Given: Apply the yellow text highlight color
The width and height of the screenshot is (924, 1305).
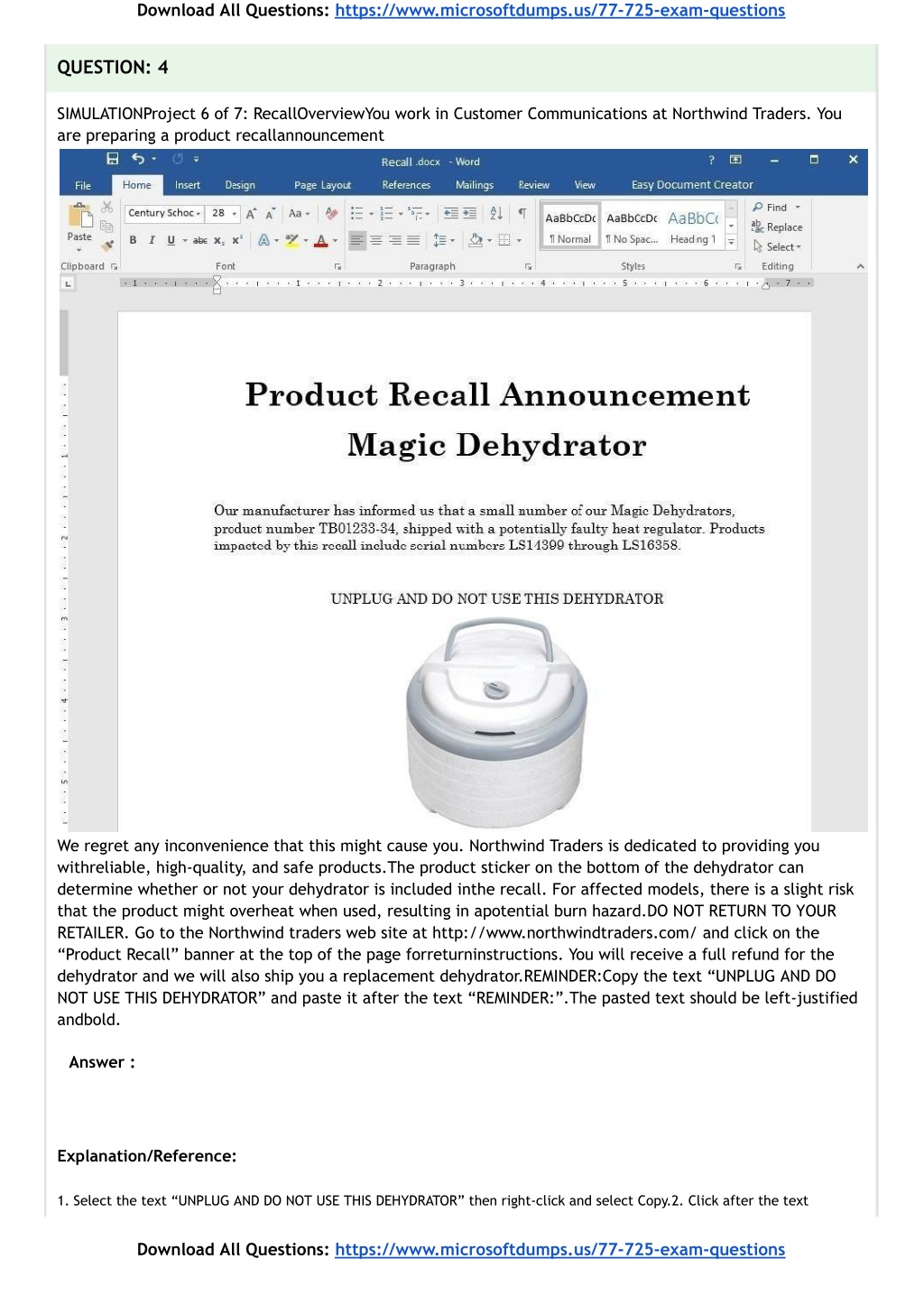Looking at the screenshot, I should coord(291,240).
